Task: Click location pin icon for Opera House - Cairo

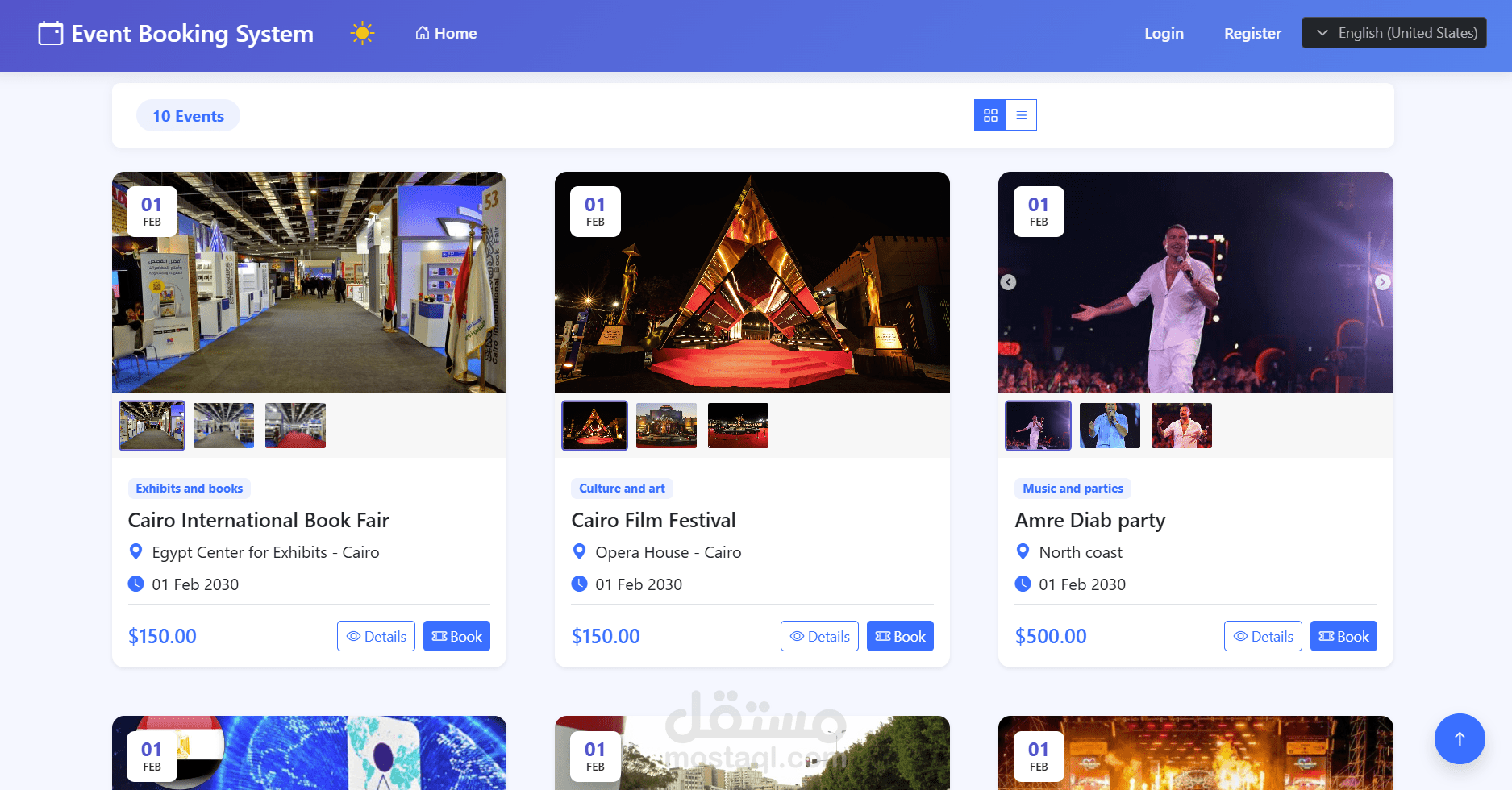Action: tap(579, 551)
